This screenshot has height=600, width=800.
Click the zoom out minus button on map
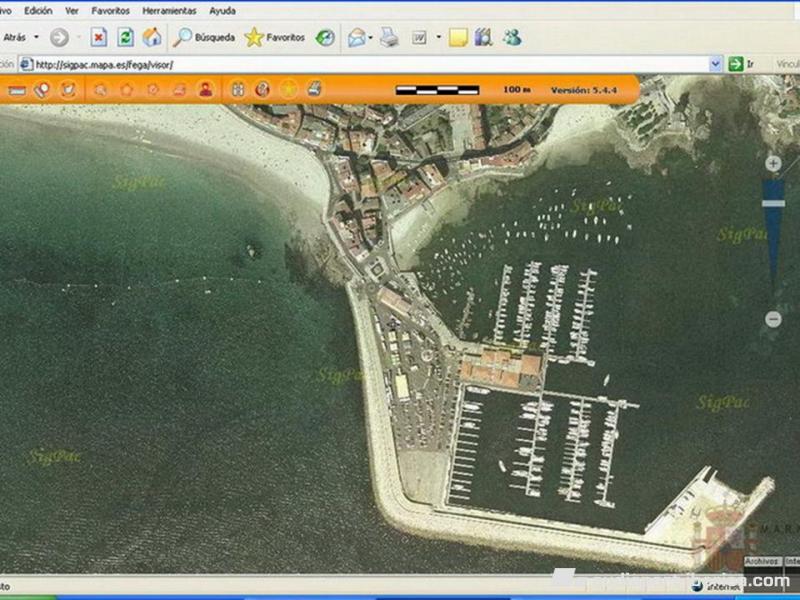pyautogui.click(x=773, y=319)
